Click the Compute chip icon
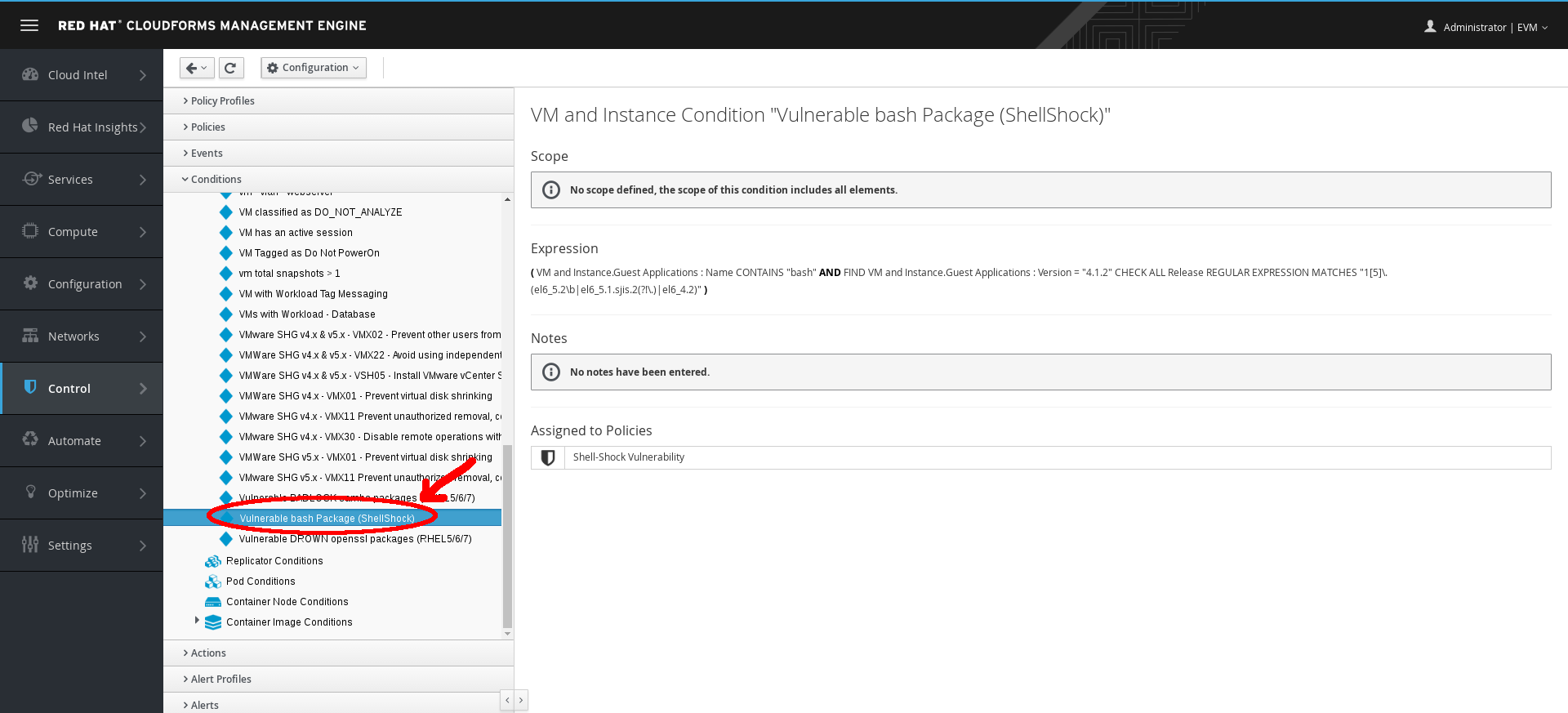Viewport: 1568px width, 713px height. coord(30,231)
